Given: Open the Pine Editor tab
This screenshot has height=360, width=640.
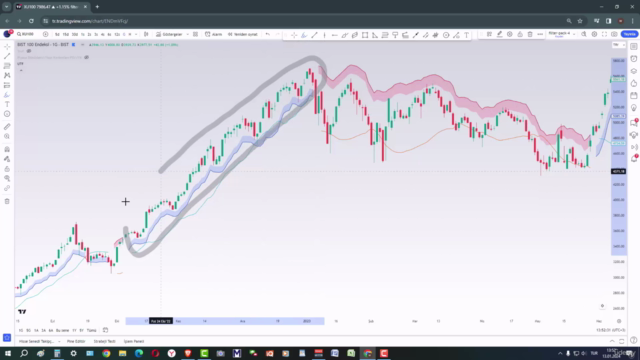Looking at the screenshot, I should tap(76, 341).
